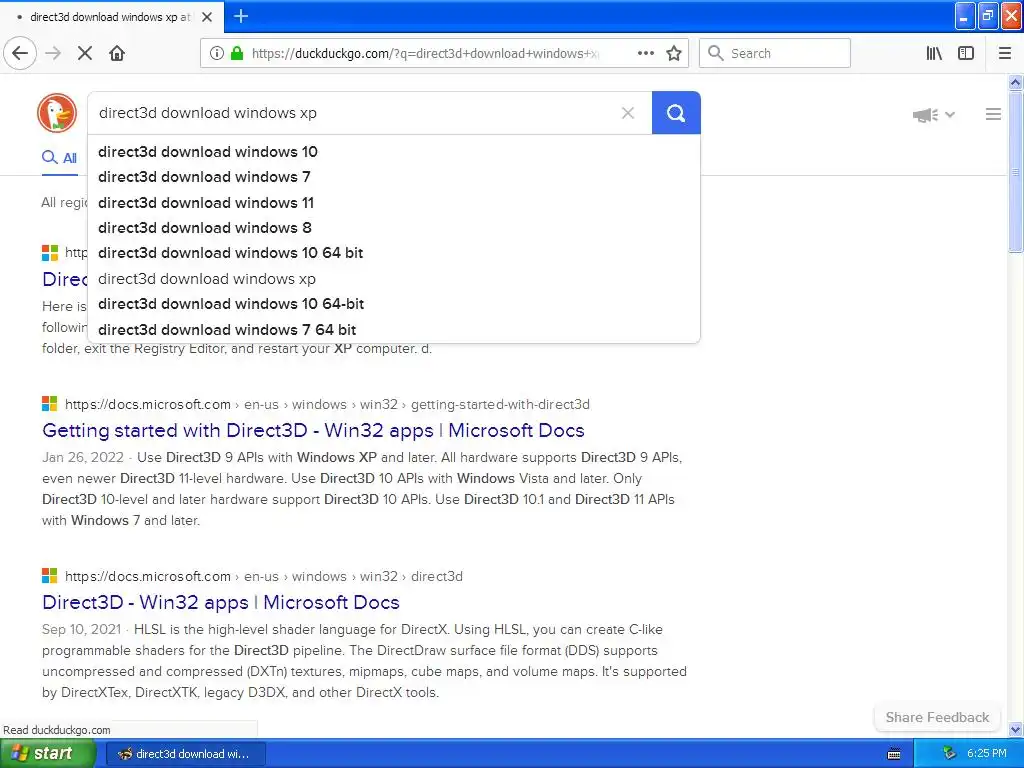Open Getting started with Direct3D link
Image resolution: width=1024 pixels, height=768 pixels.
click(313, 430)
